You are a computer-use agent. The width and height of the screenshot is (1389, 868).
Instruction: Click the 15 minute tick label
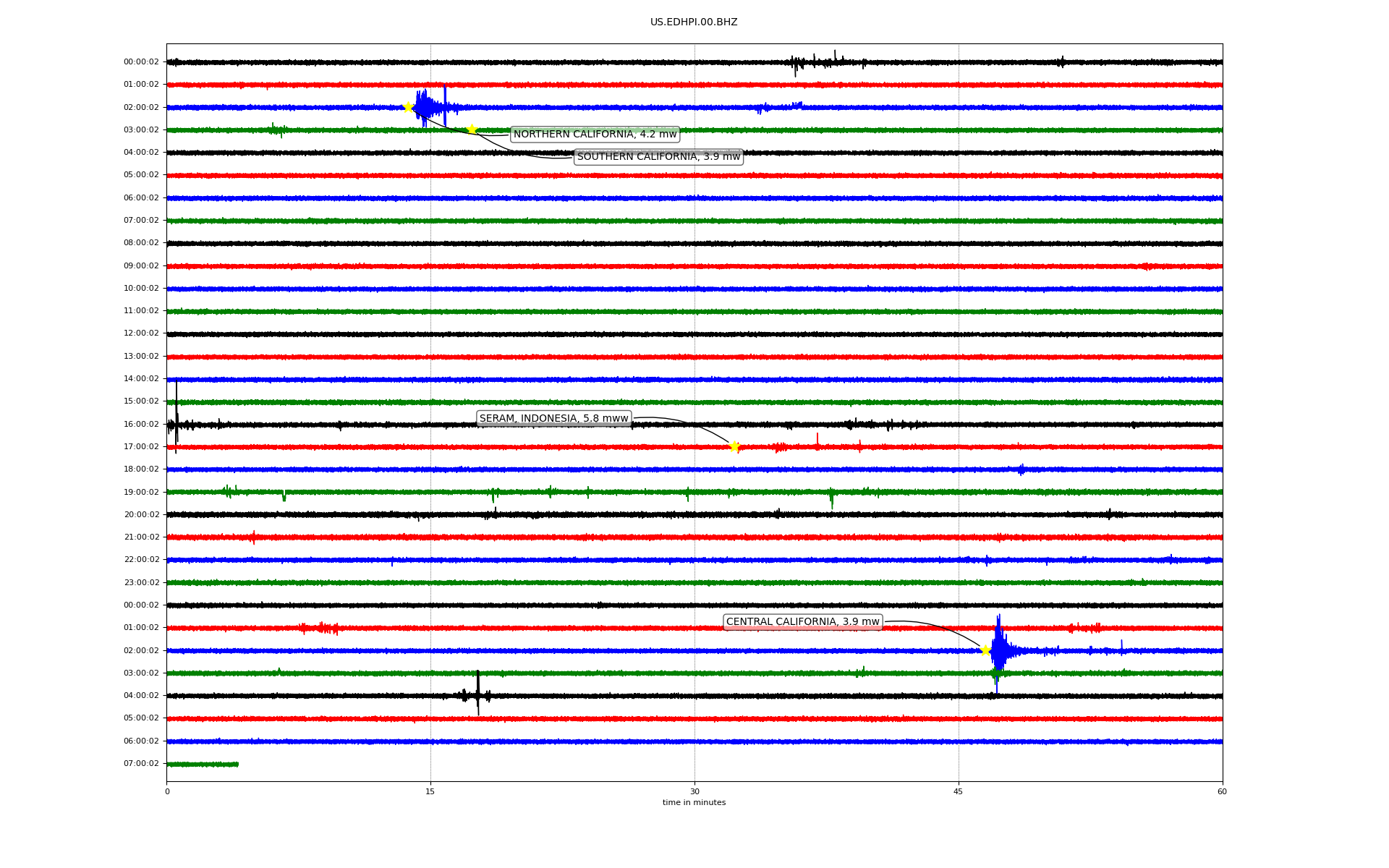(x=430, y=791)
